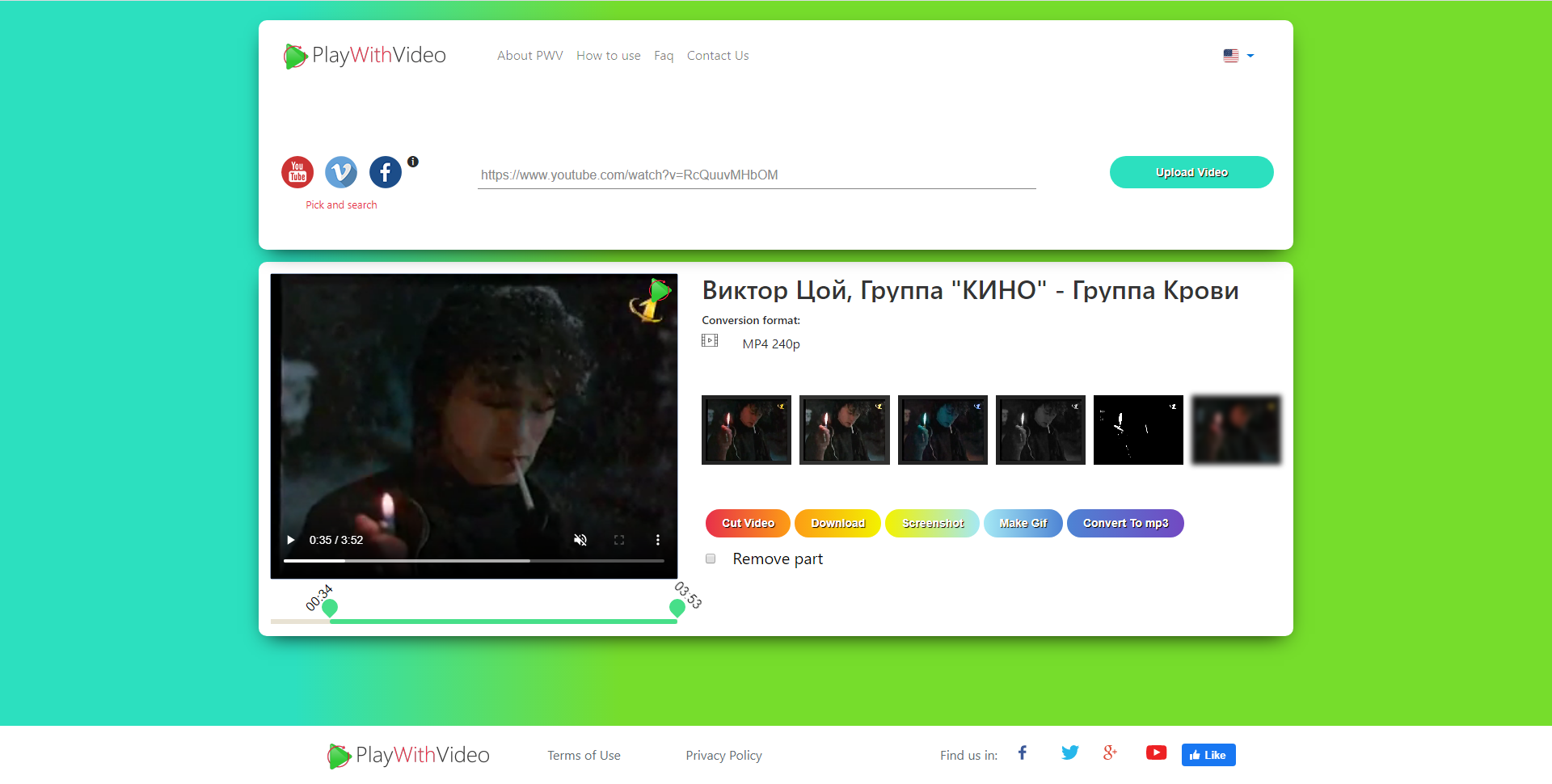1552x784 pixels.
Task: Open the About PWV page
Action: click(530, 56)
